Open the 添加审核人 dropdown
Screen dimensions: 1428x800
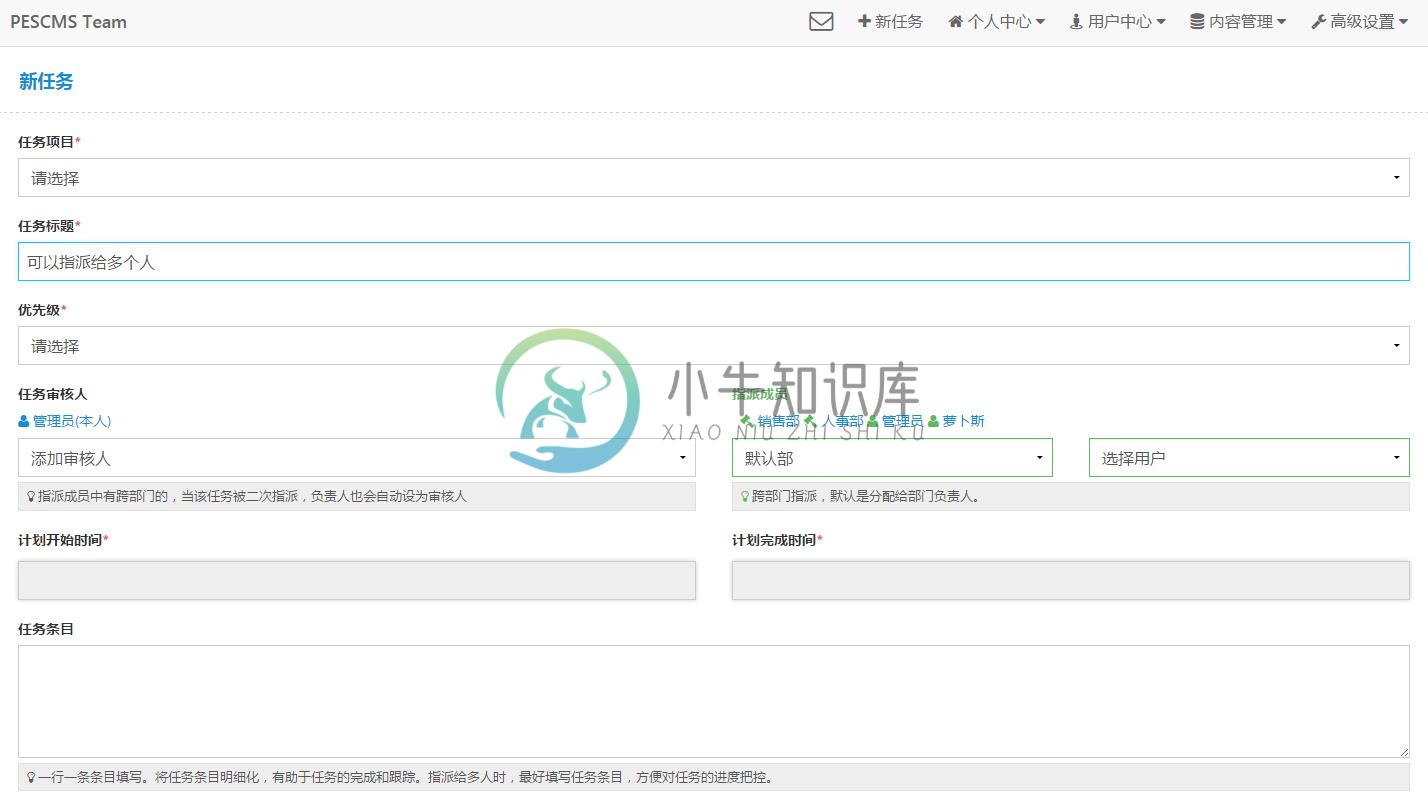357,458
